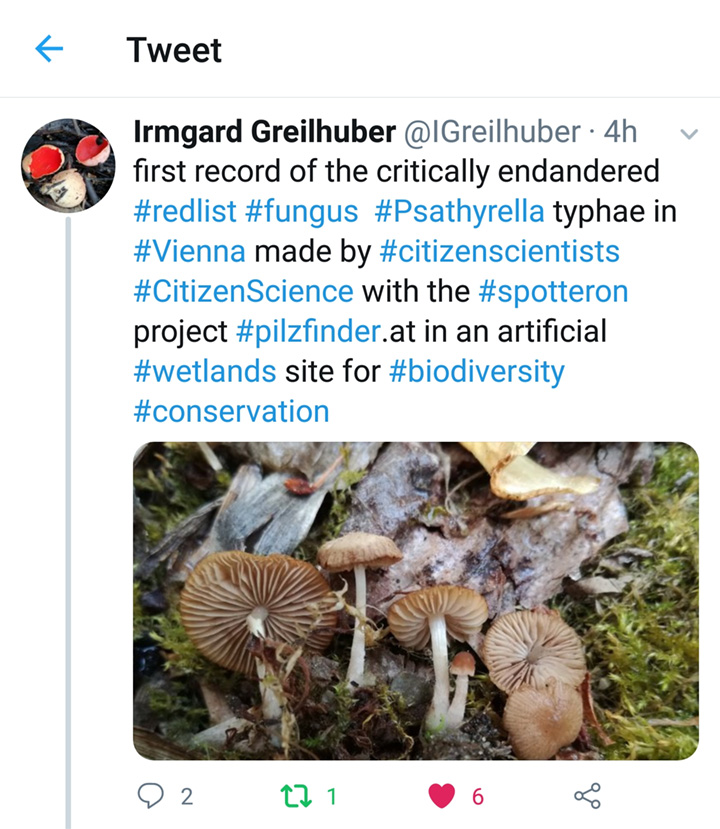This screenshot has width=720, height=829.
Task: Tap the #CitizenScience hashtag
Action: click(x=243, y=291)
